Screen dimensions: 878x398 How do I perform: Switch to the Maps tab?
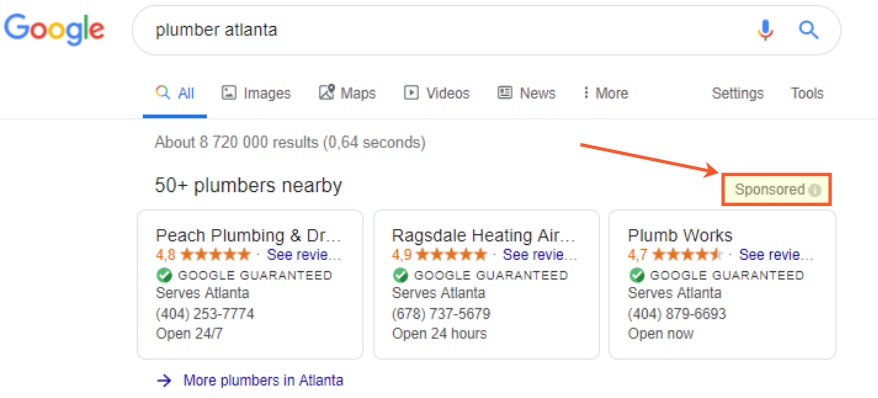pyautogui.click(x=347, y=93)
